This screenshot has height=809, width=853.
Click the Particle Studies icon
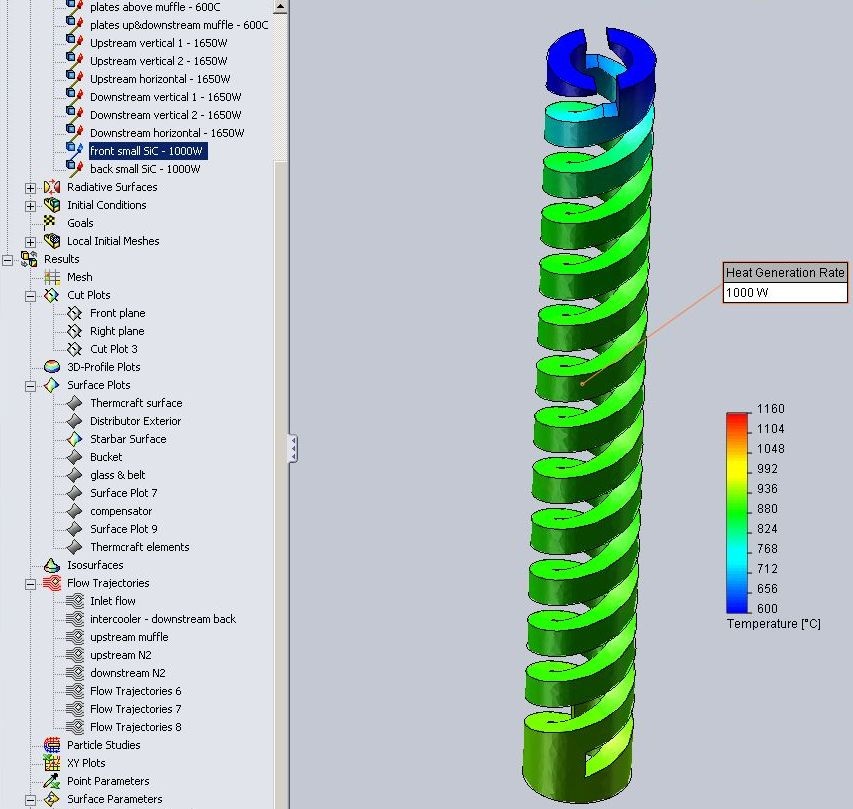click(52, 745)
